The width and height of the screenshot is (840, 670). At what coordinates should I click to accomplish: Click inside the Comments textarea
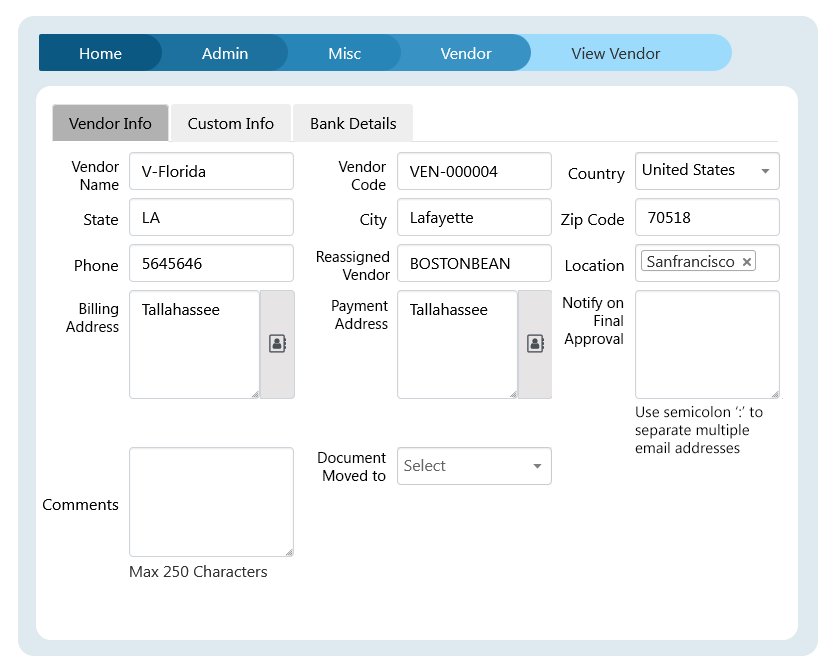point(211,502)
